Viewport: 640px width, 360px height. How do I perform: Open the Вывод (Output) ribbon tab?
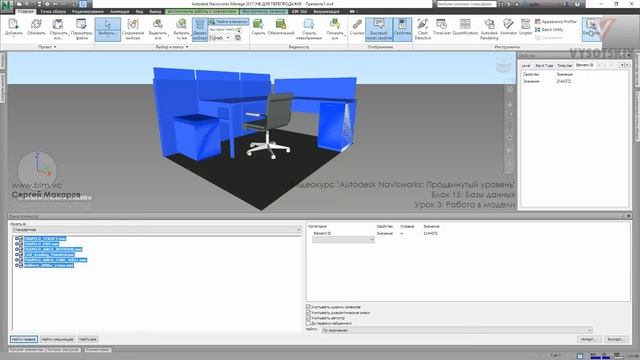tap(155, 11)
